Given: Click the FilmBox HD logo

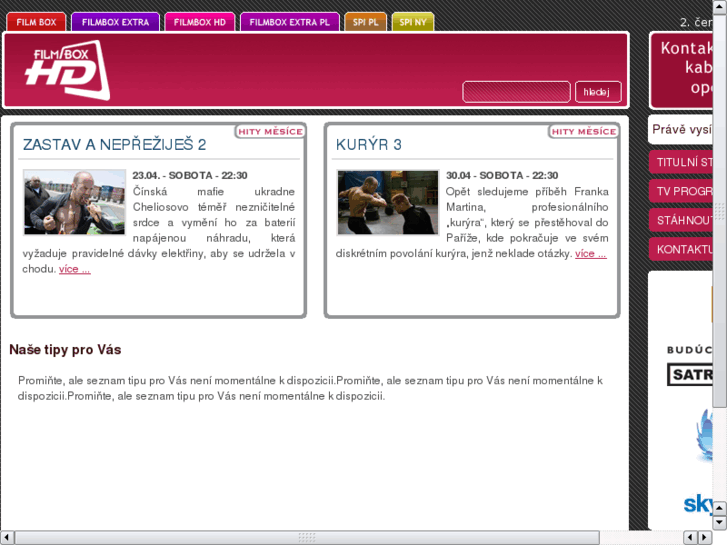Looking at the screenshot, I should pyautogui.click(x=68, y=70).
